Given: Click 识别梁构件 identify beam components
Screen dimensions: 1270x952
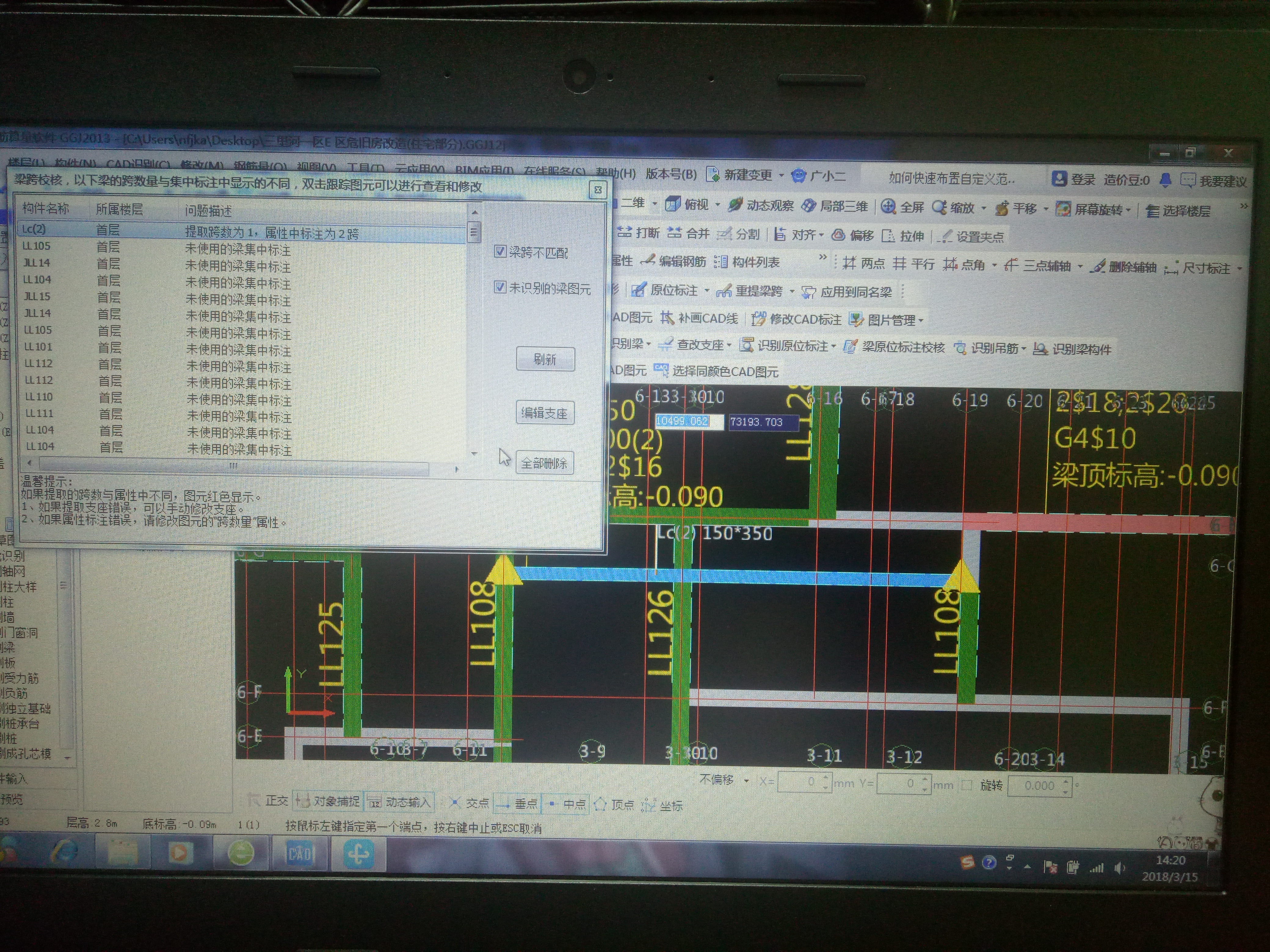Looking at the screenshot, I should pos(1072,349).
